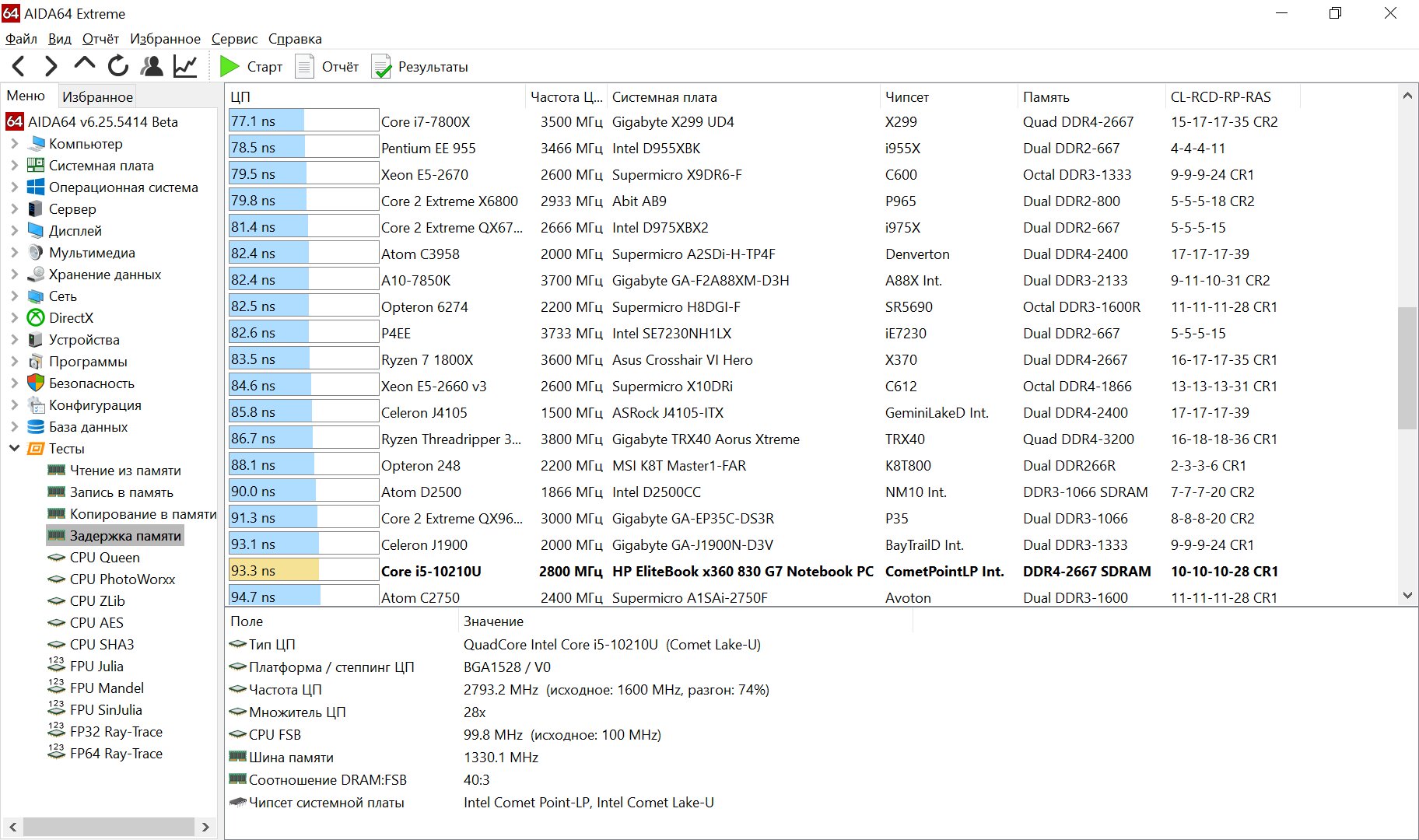
Task: Sort by the CL-RCD-RP-RAS column header
Action: 1232,97
